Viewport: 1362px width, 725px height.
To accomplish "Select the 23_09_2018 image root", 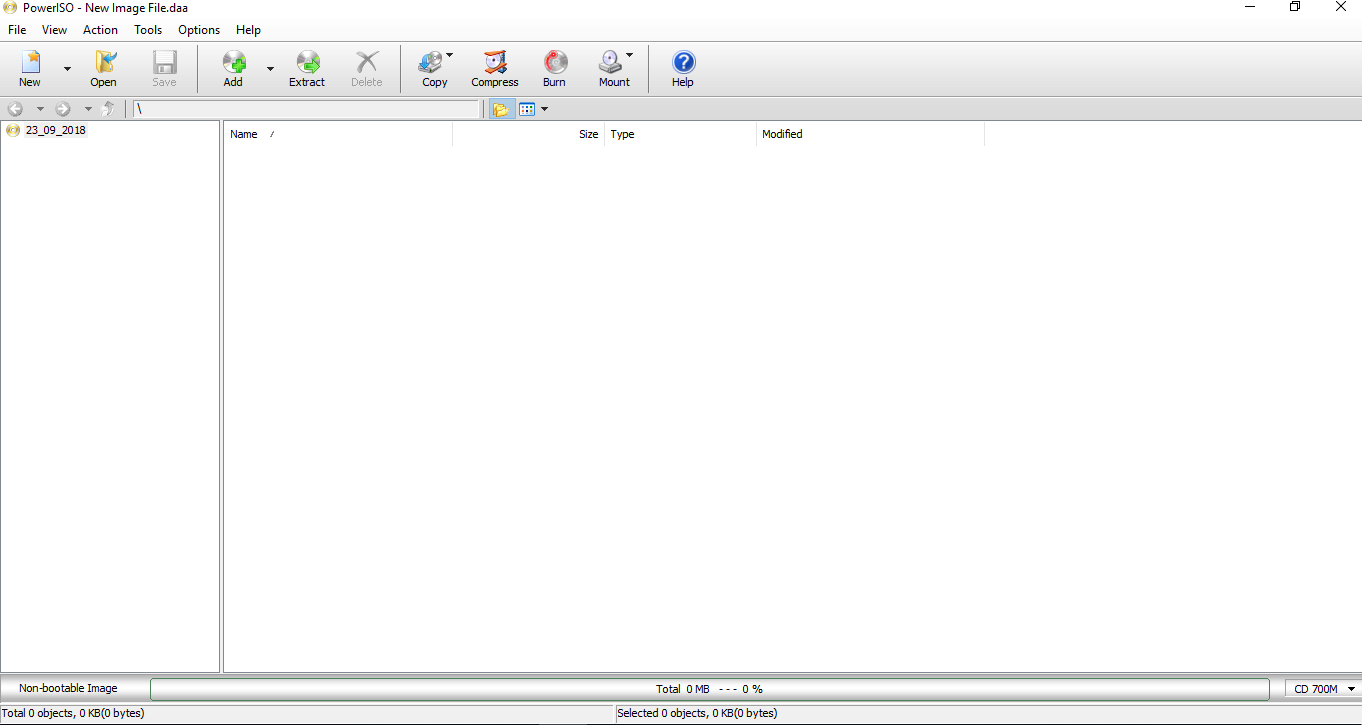I will tap(54, 130).
